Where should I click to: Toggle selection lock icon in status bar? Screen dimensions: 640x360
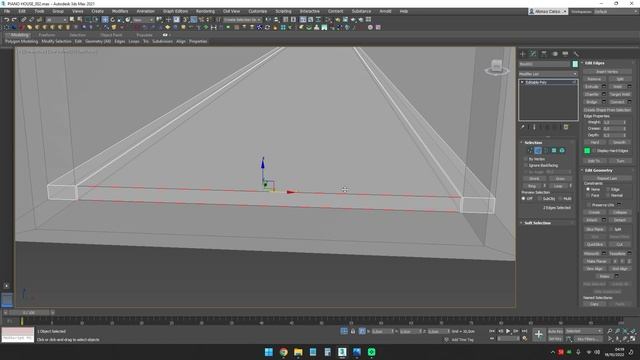pyautogui.click(x=353, y=331)
